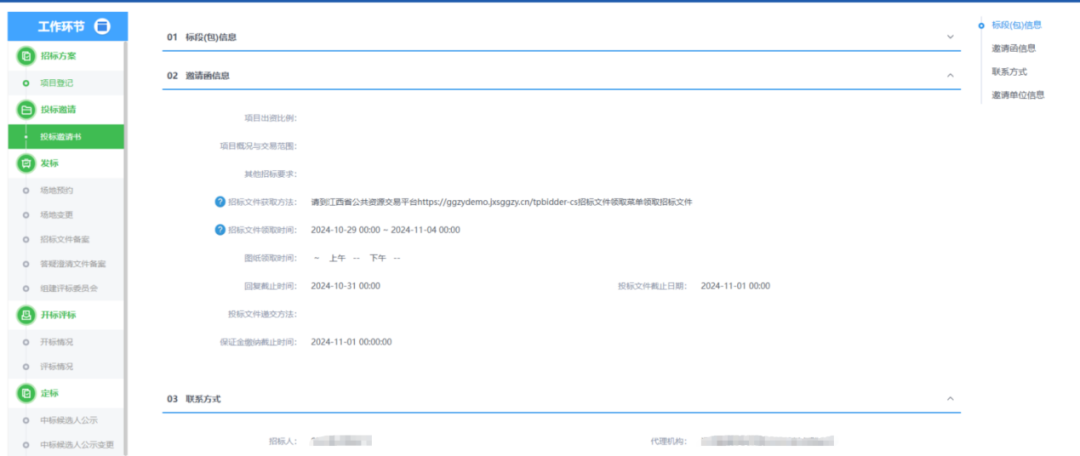Select 投标邀请书 in the sidebar

click(x=66, y=137)
